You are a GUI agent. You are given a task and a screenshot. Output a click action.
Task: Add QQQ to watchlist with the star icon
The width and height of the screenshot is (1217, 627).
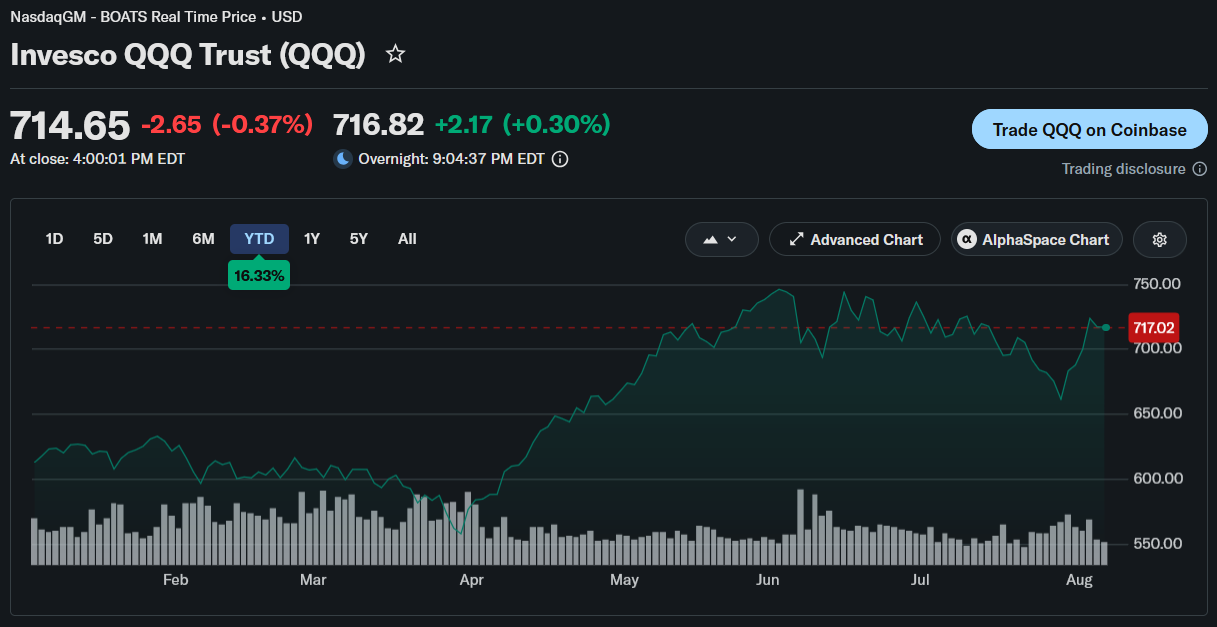[x=395, y=54]
